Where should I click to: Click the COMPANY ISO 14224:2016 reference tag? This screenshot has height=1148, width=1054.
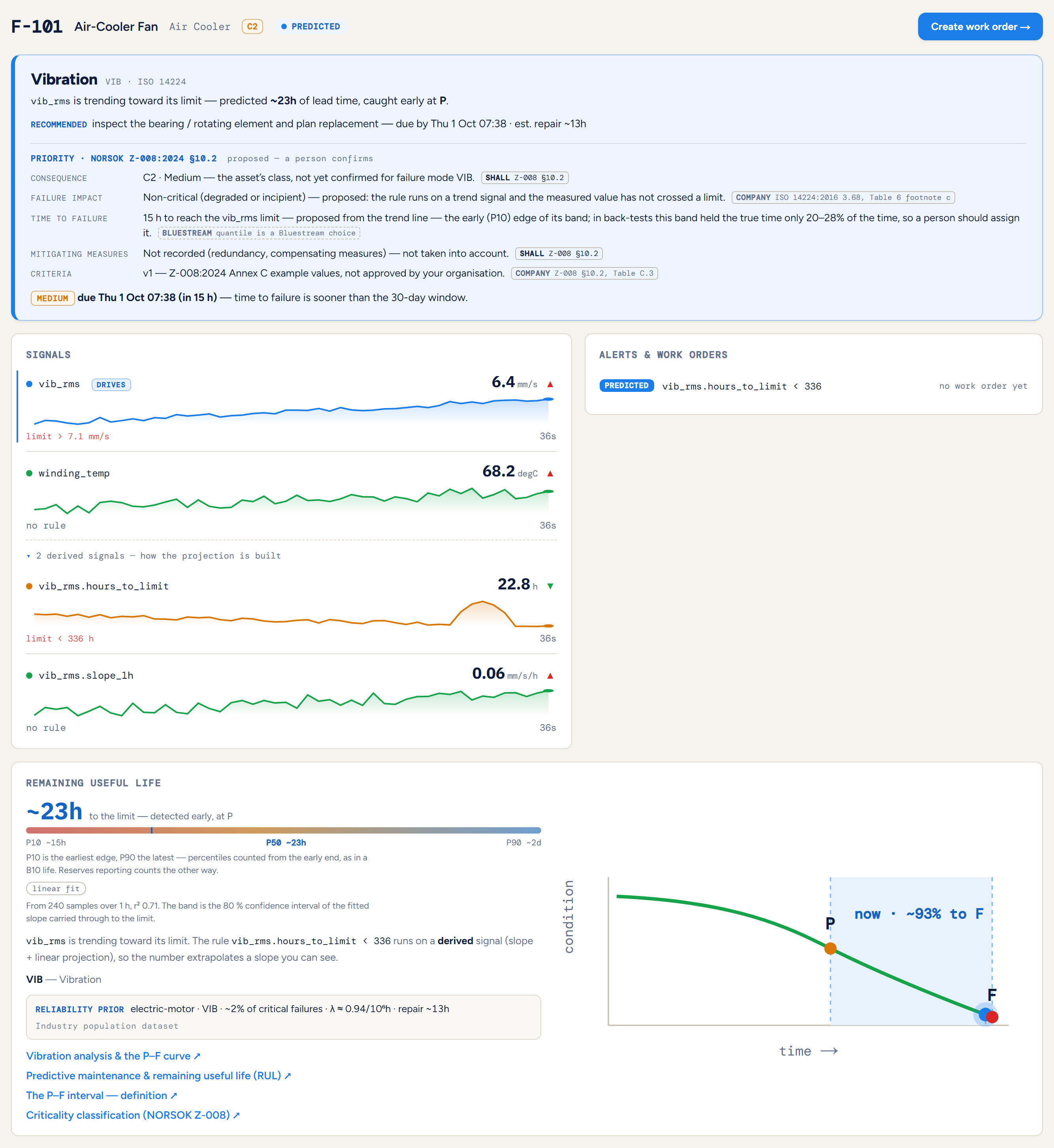[x=843, y=198]
